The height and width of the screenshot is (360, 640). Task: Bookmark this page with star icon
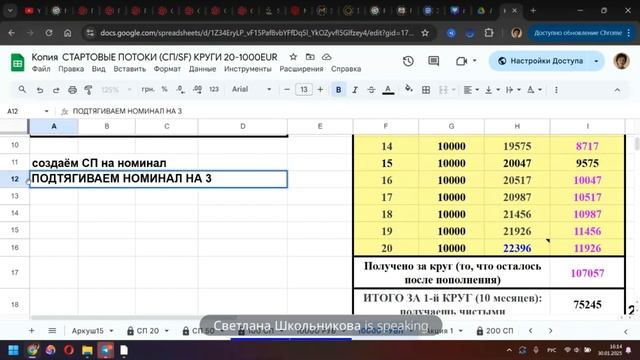click(425, 33)
